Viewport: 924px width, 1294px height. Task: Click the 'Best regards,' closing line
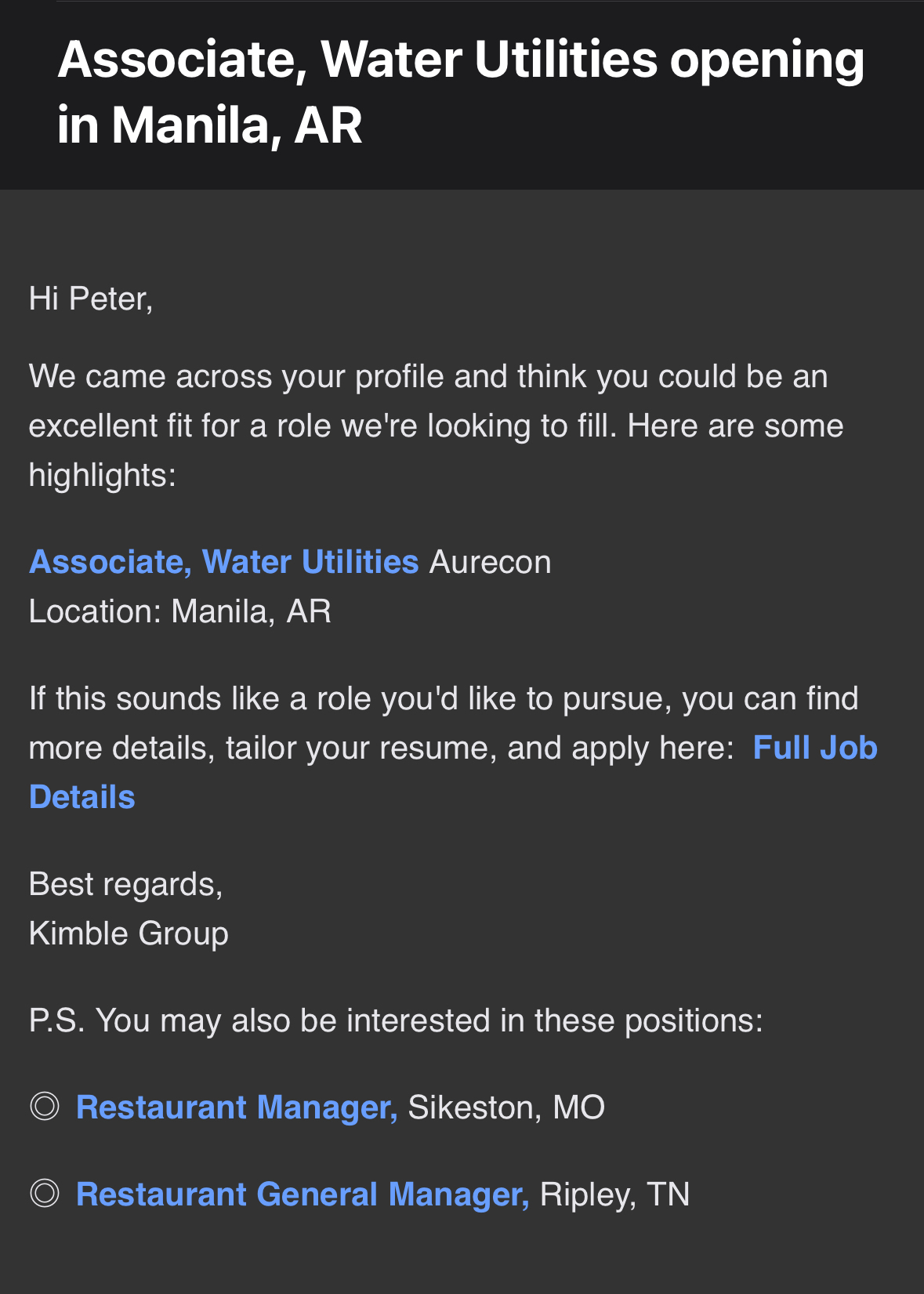126,884
